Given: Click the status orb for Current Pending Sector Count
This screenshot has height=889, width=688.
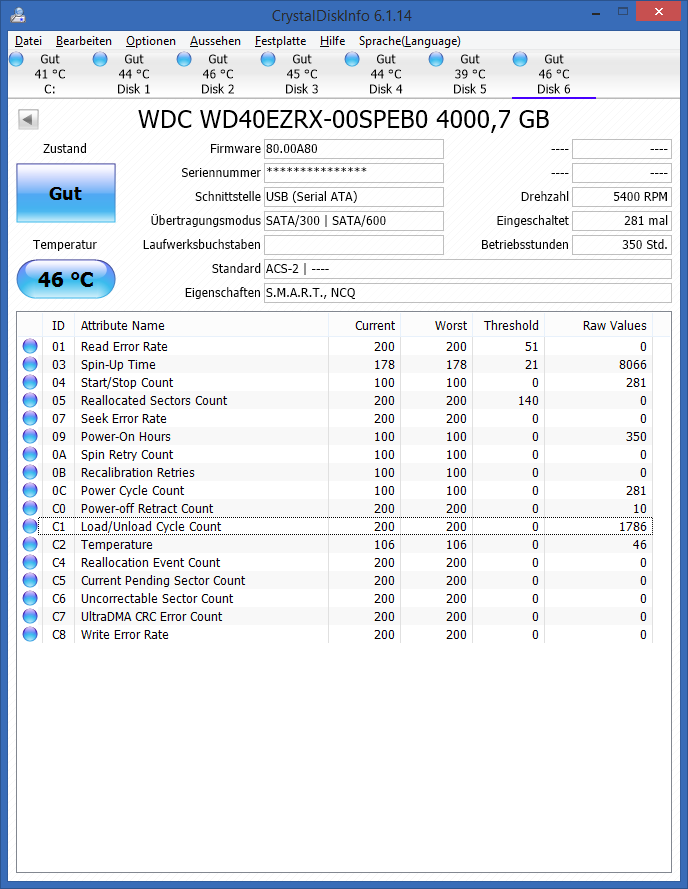Looking at the screenshot, I should point(30,580).
